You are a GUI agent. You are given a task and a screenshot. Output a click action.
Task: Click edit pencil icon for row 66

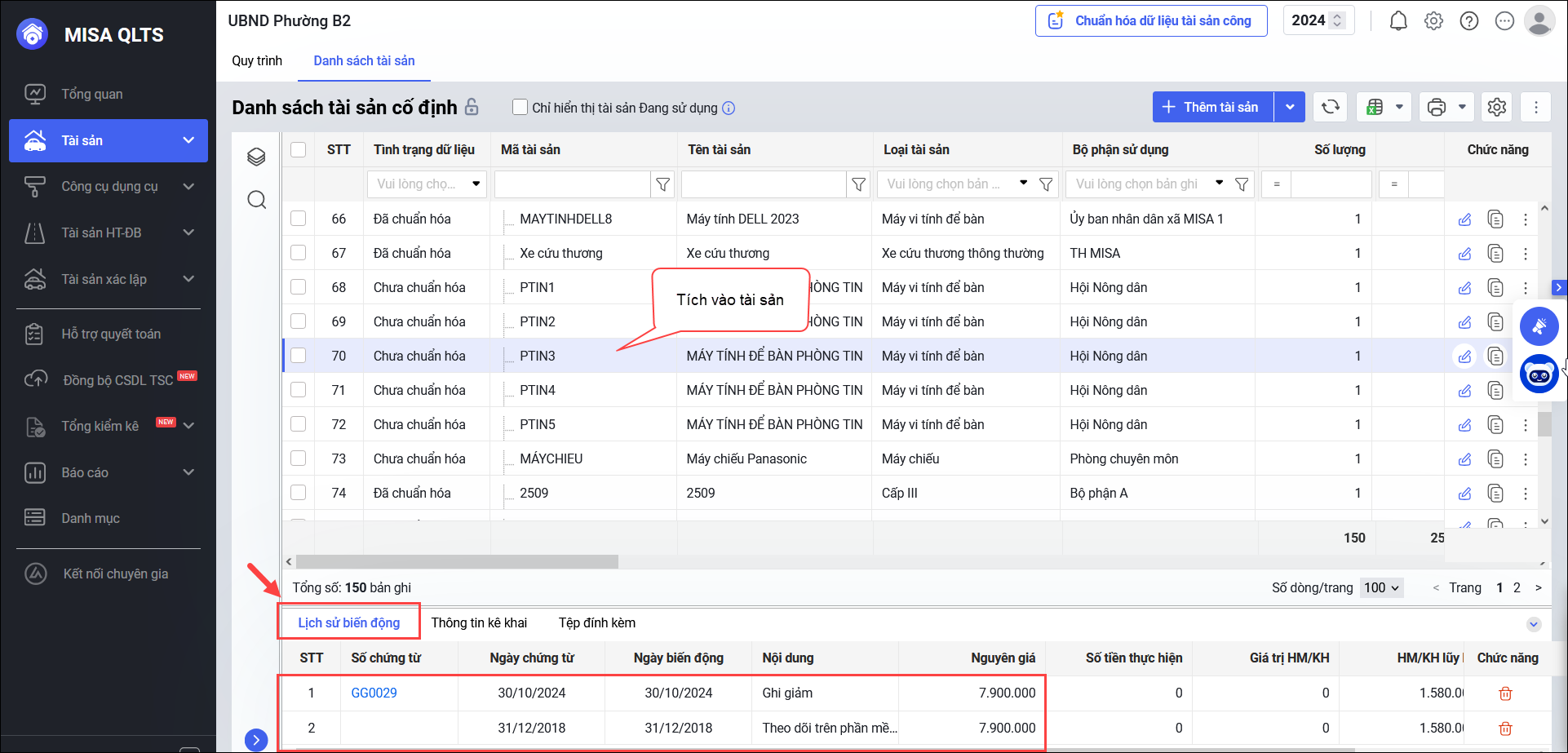[x=1465, y=219]
